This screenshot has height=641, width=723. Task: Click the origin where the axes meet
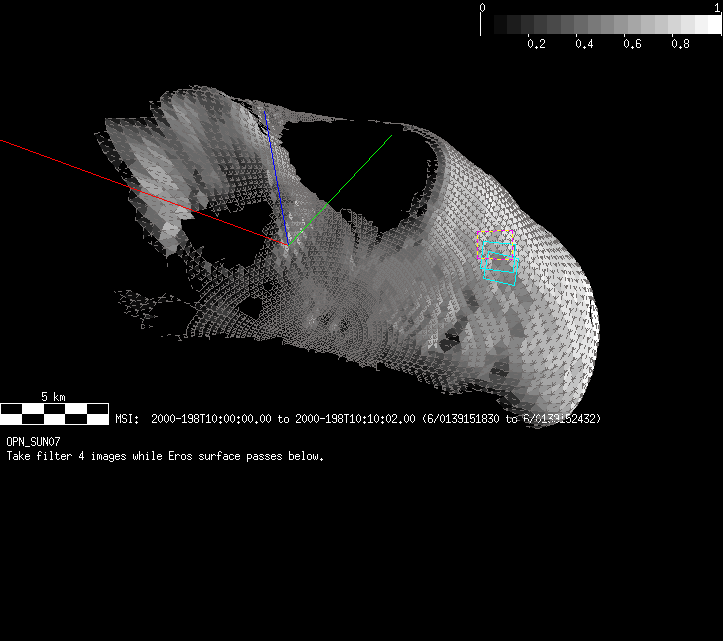[x=288, y=242]
